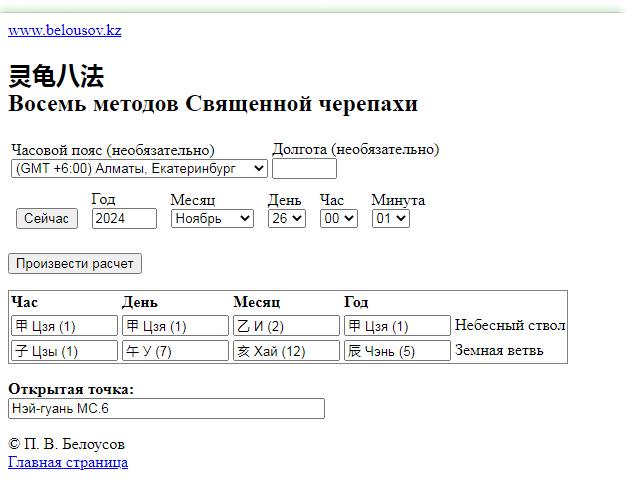
Task: Expand the hour dropdown showing 00
Action: pos(338,219)
